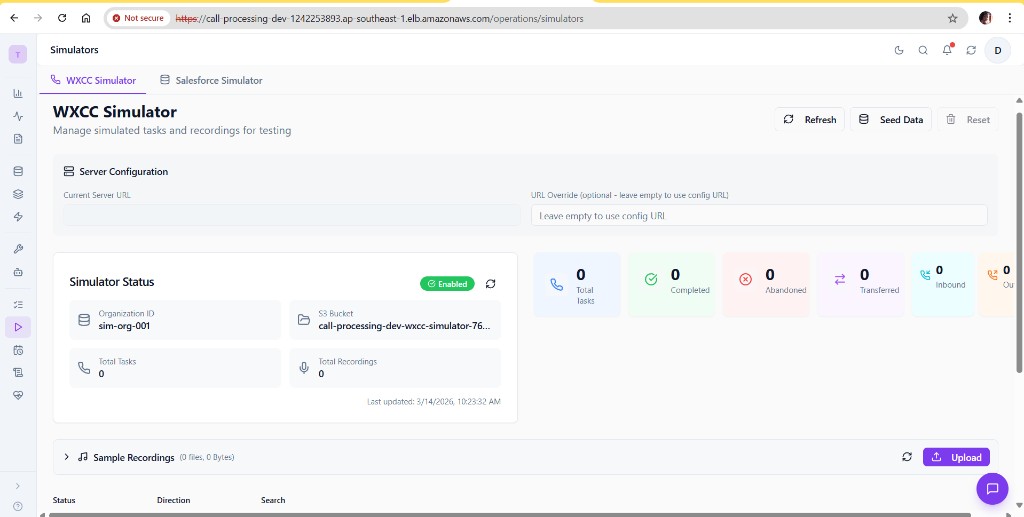Click the Completed stat card

[x=671, y=285]
